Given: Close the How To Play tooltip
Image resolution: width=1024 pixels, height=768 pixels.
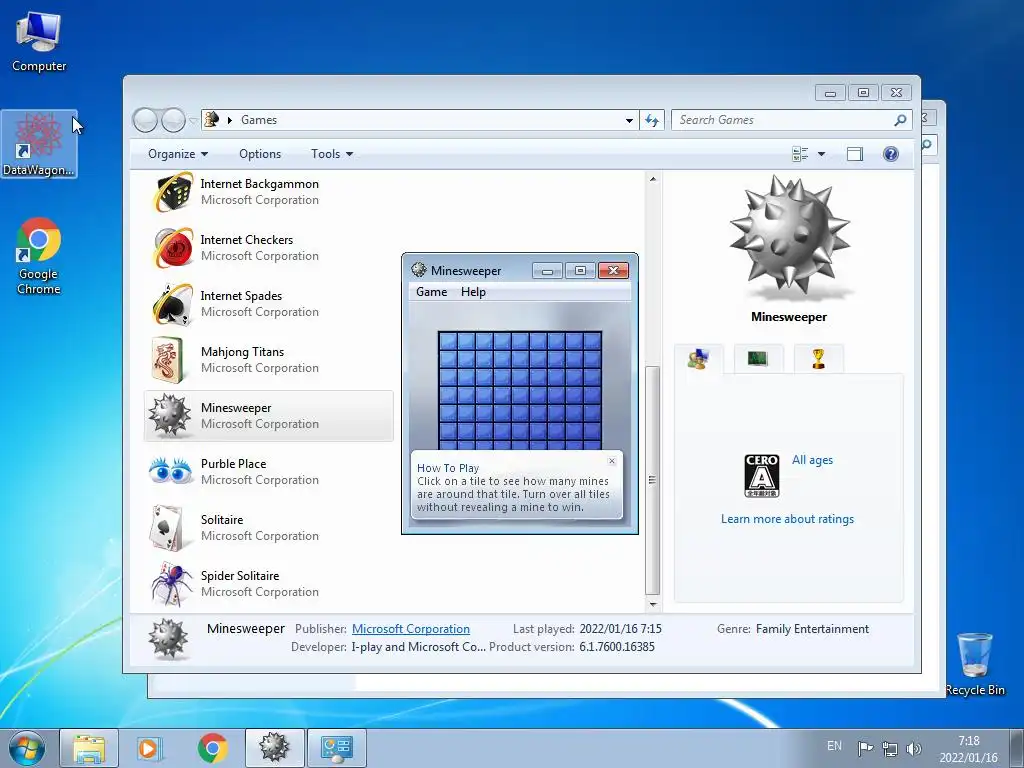Looking at the screenshot, I should pos(612,461).
